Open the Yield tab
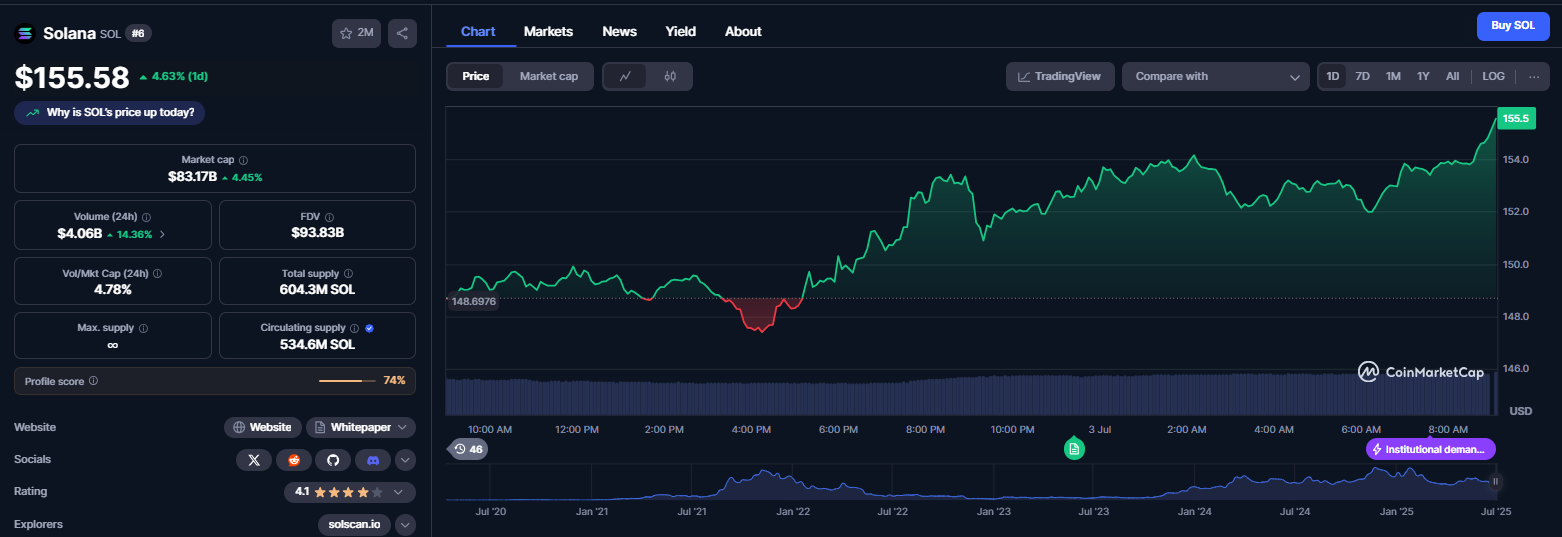Viewport: 1562px width, 537px height. click(681, 31)
